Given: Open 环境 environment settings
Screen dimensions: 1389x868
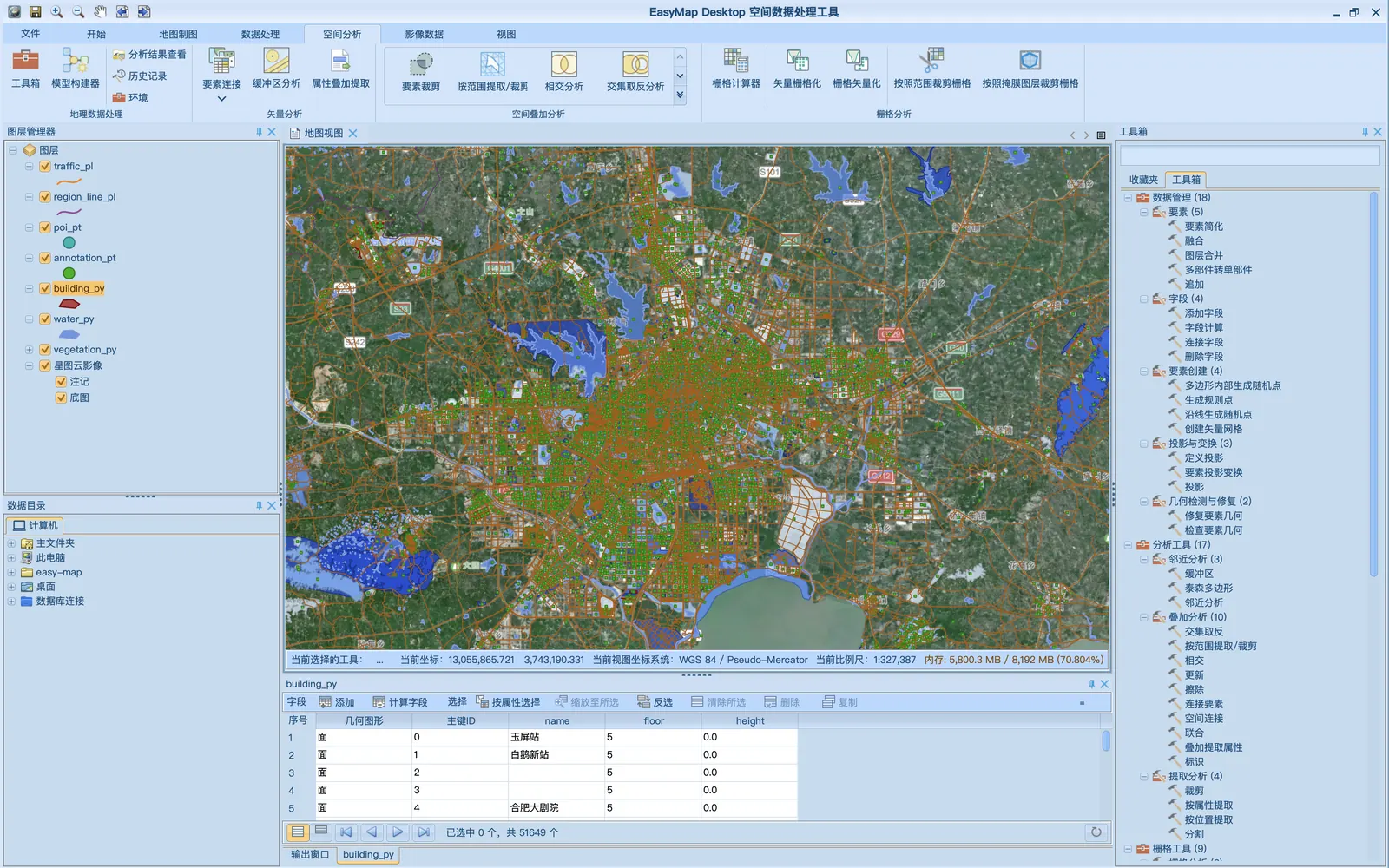Looking at the screenshot, I should coord(130,97).
